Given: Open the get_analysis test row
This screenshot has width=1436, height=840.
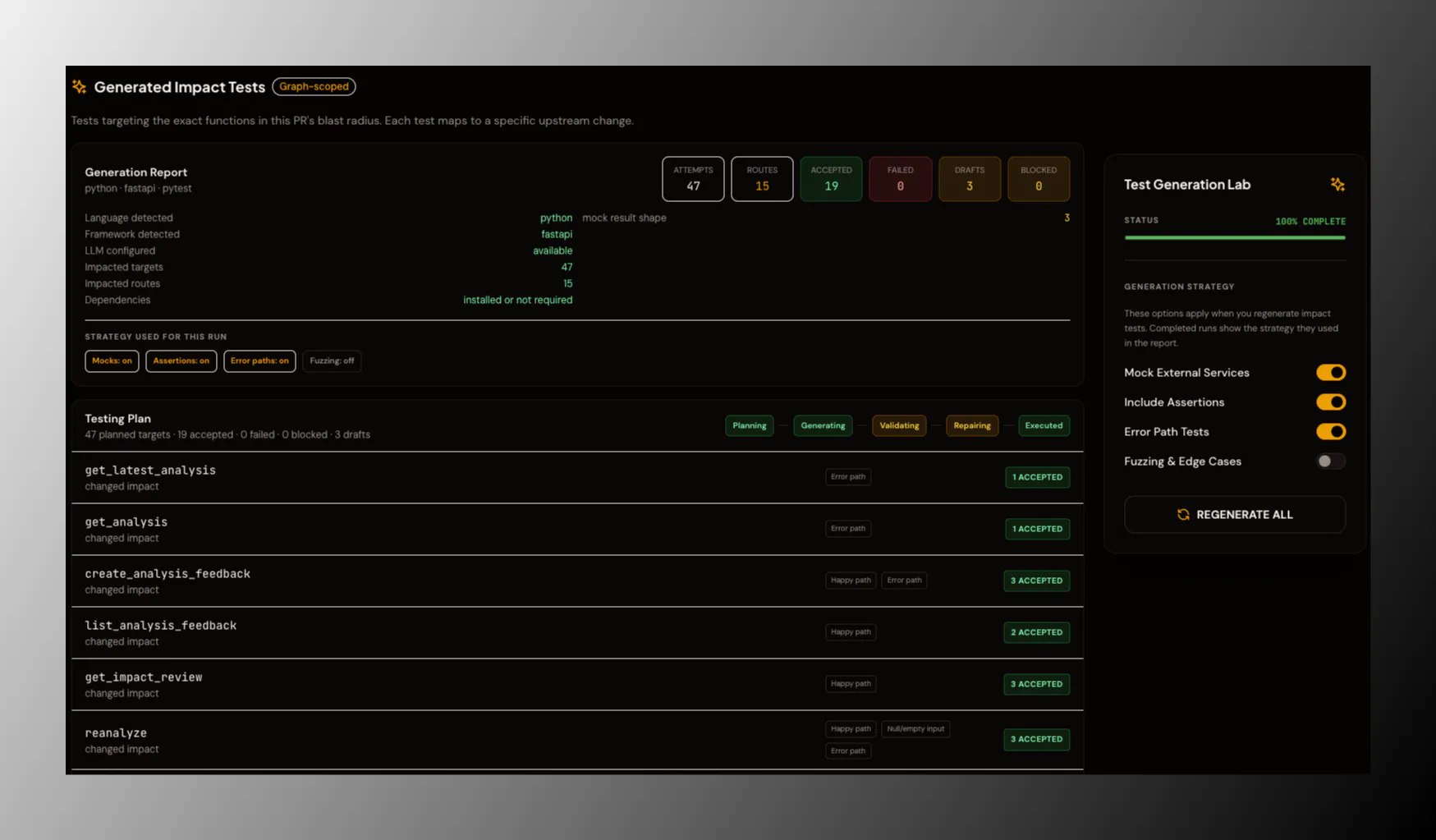Looking at the screenshot, I should pos(577,530).
